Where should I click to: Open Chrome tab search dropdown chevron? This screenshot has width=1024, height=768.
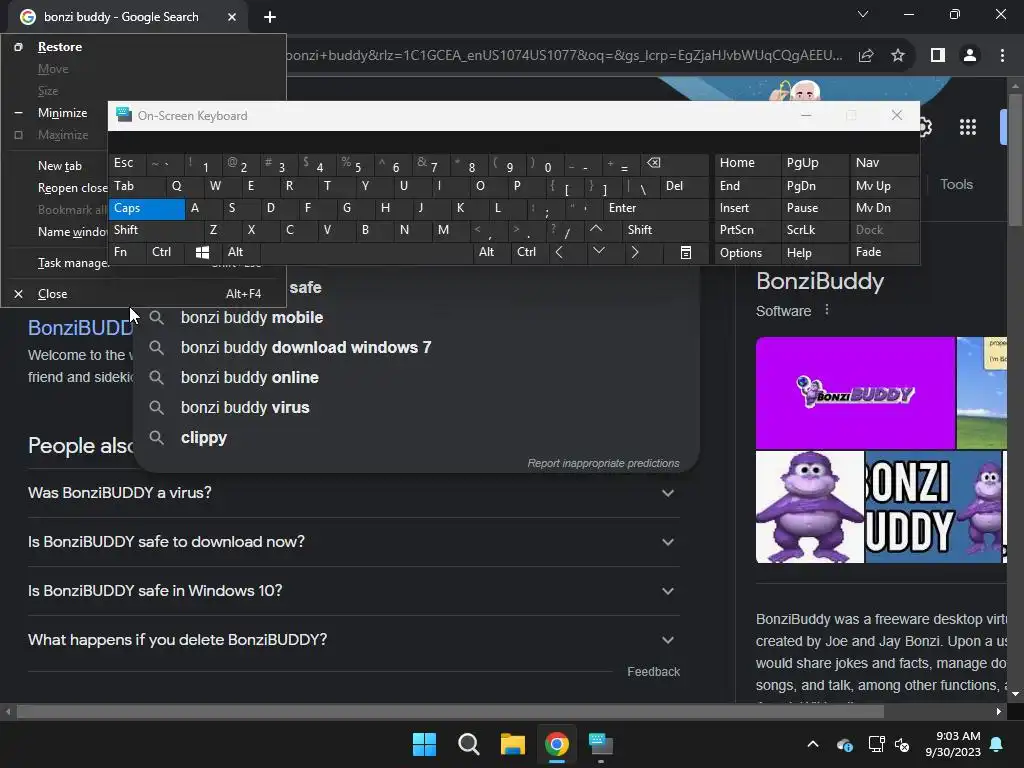point(863,14)
